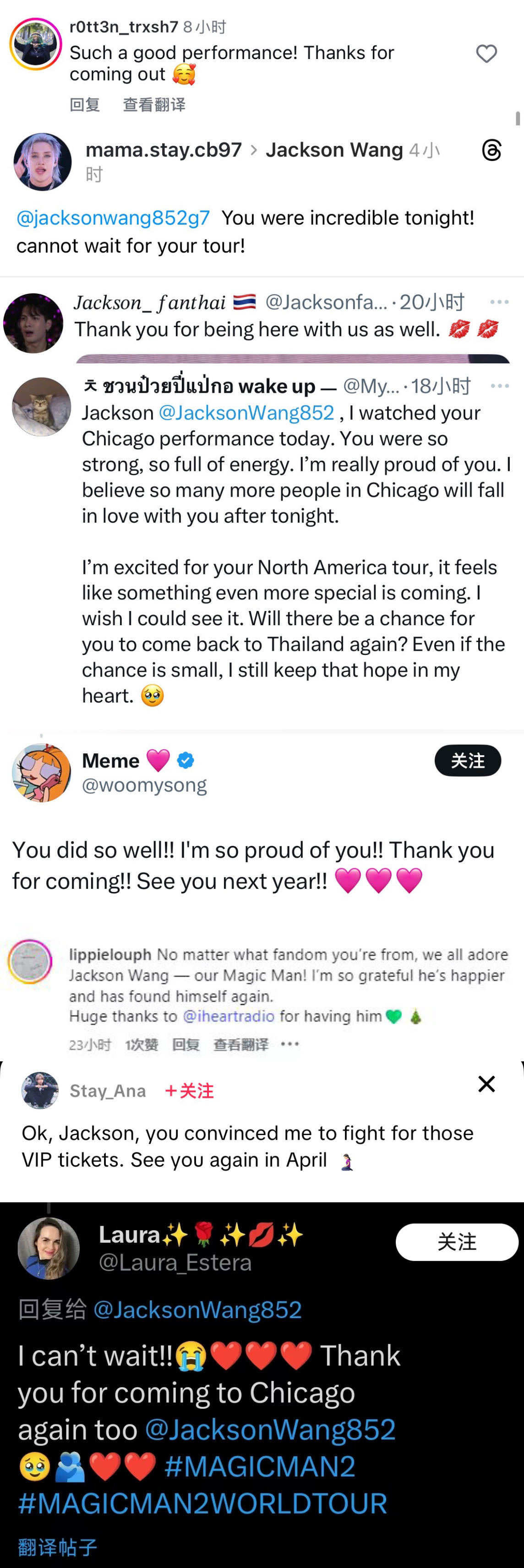
Task: Reply to r0tt3n_trxsh7's comment
Action: tap(85, 105)
